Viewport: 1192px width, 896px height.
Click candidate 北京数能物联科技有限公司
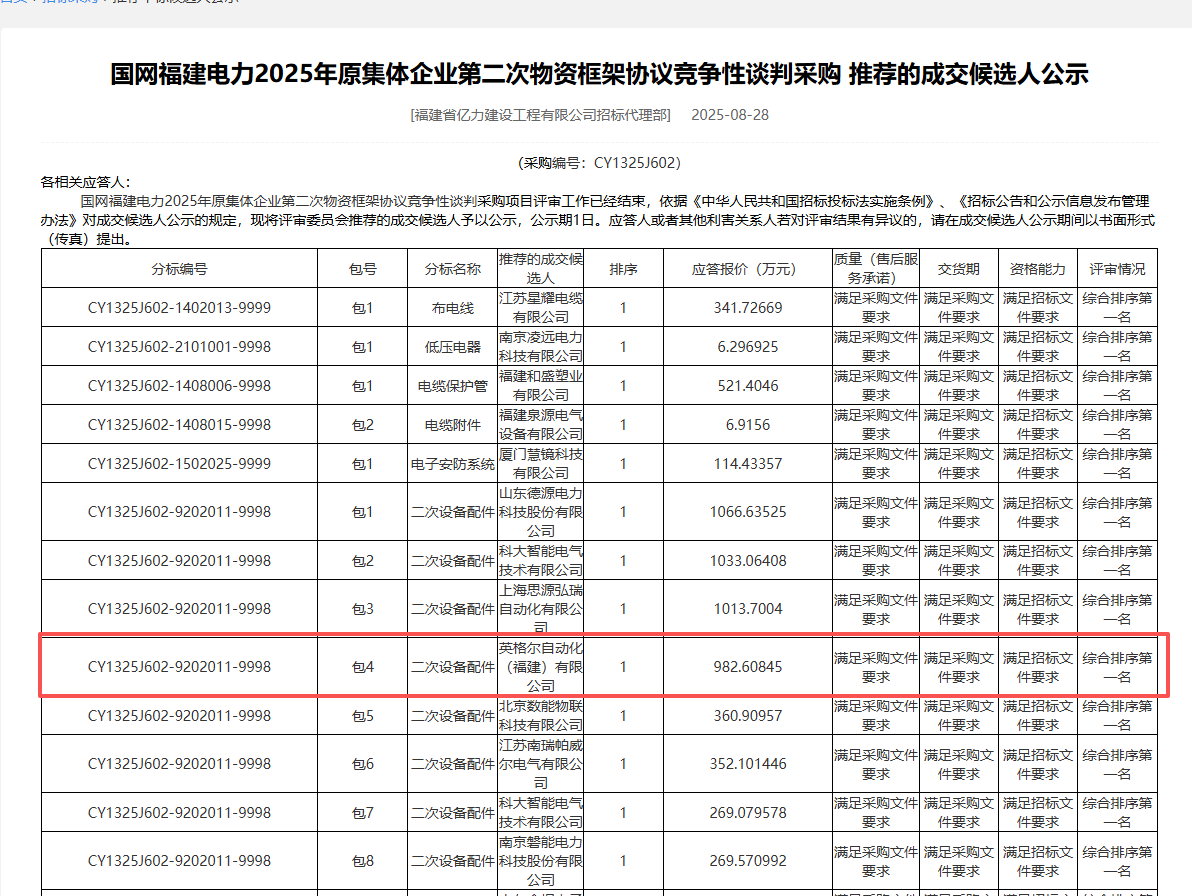tap(541, 716)
